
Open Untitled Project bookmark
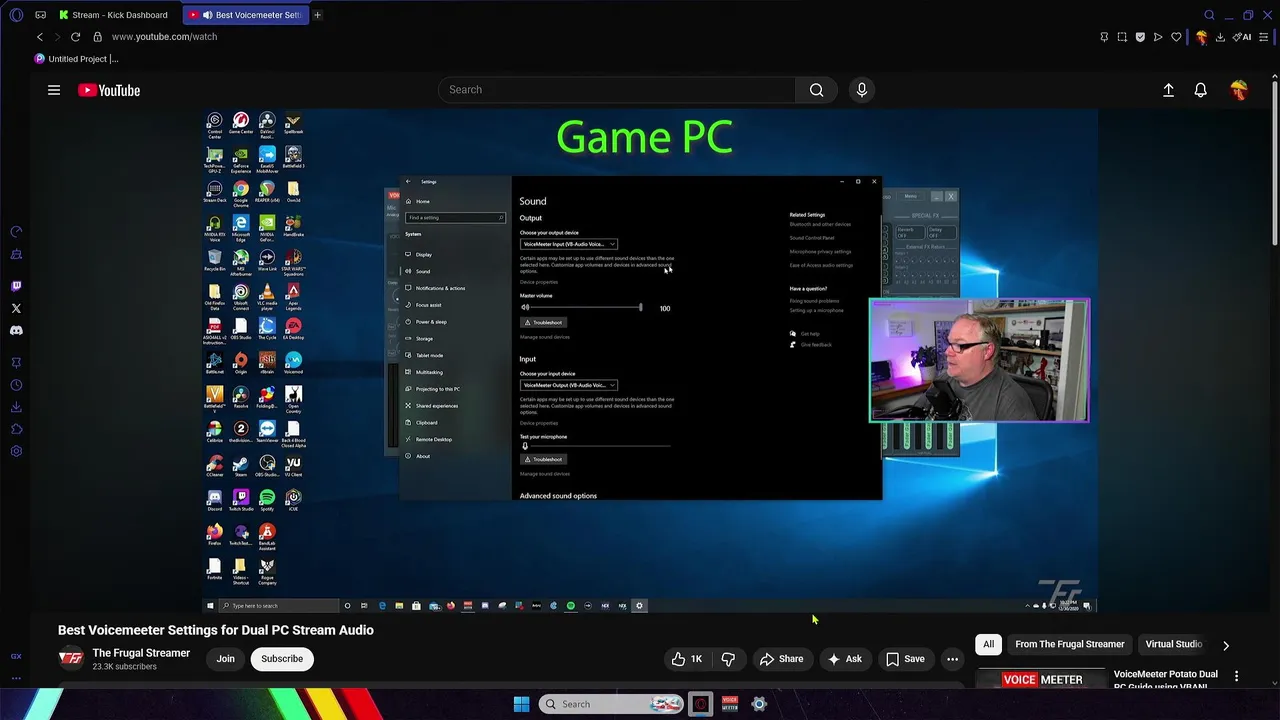(x=76, y=59)
